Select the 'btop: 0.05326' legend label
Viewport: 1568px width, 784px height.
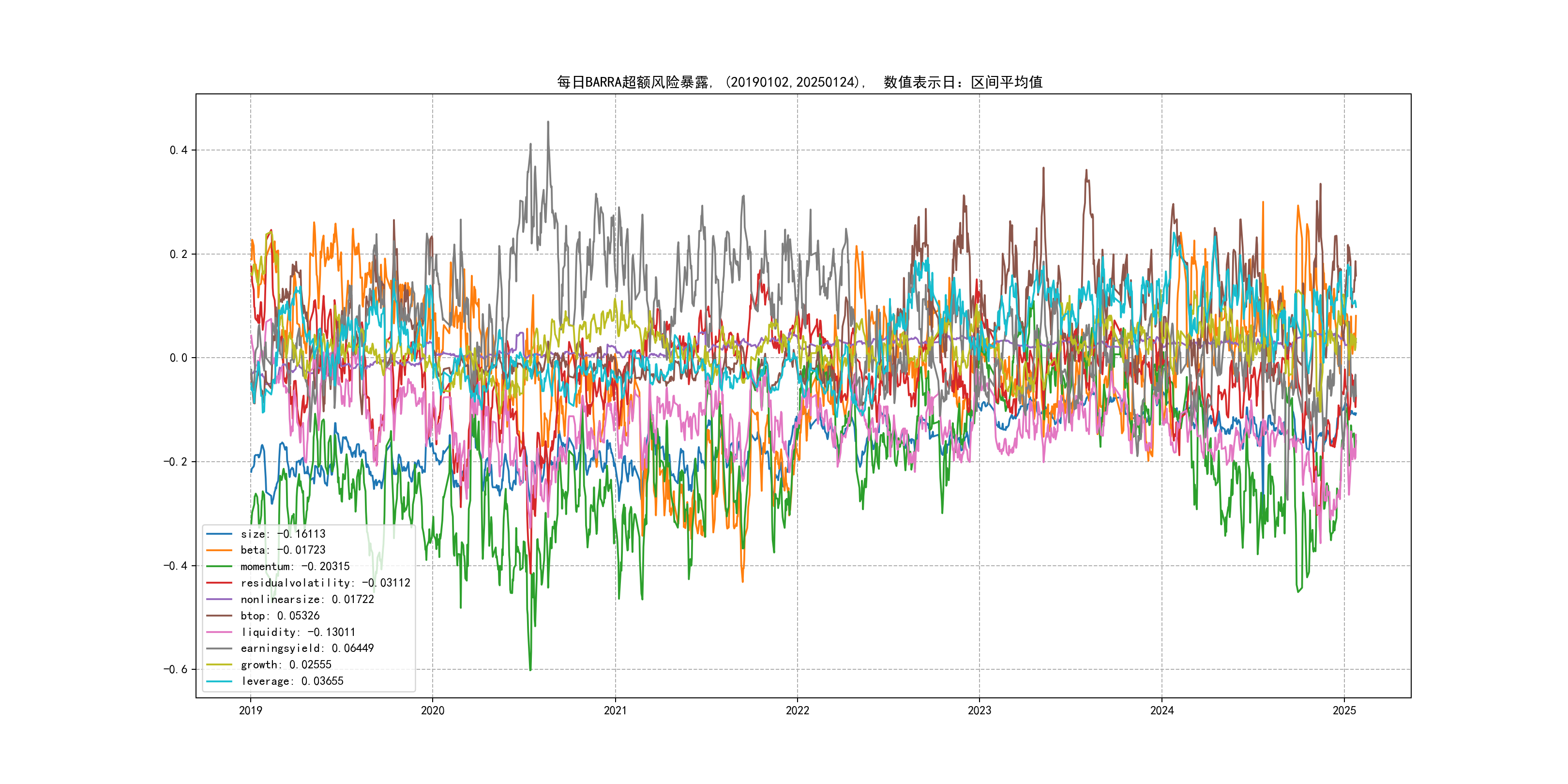280,616
